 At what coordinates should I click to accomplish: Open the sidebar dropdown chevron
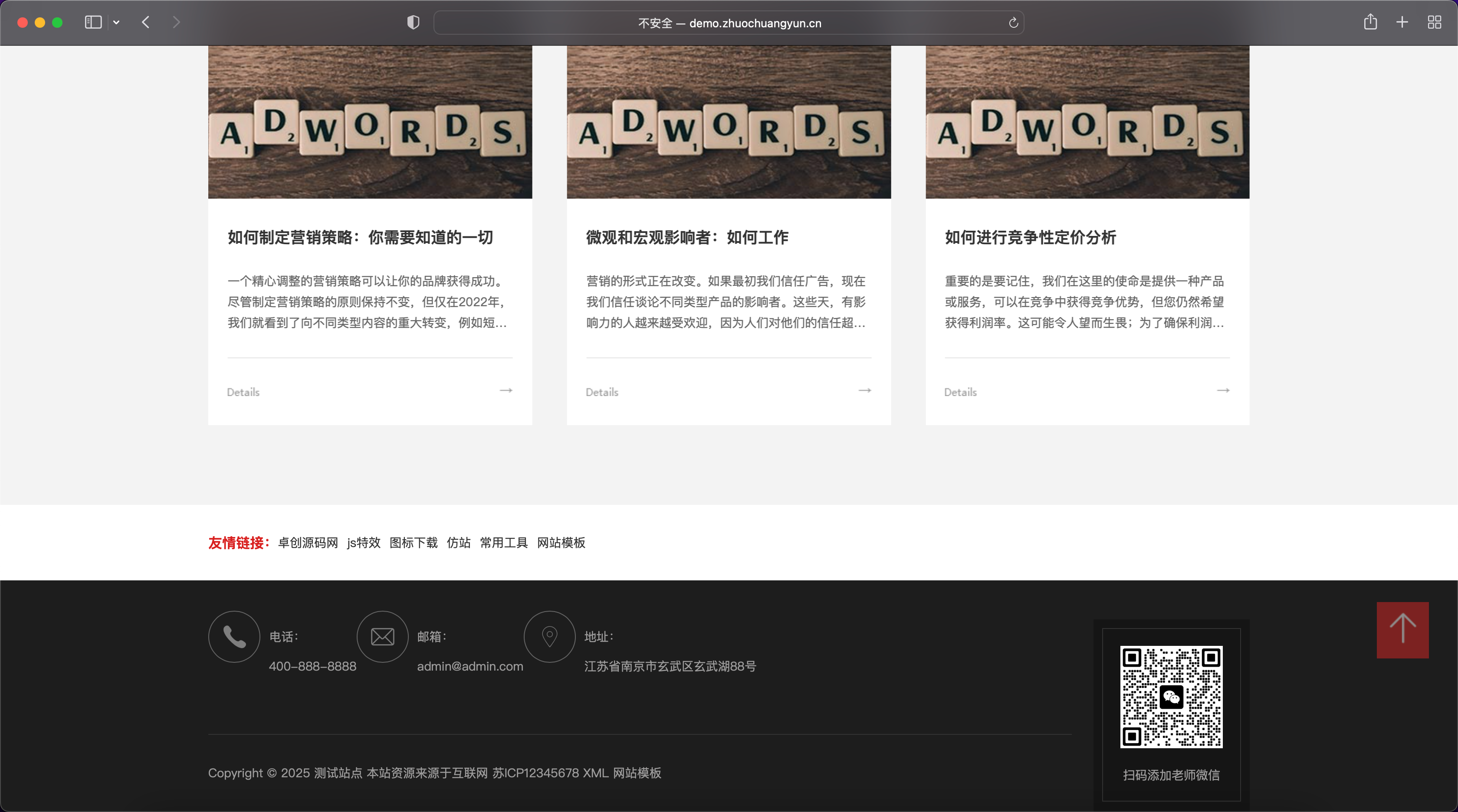click(116, 23)
